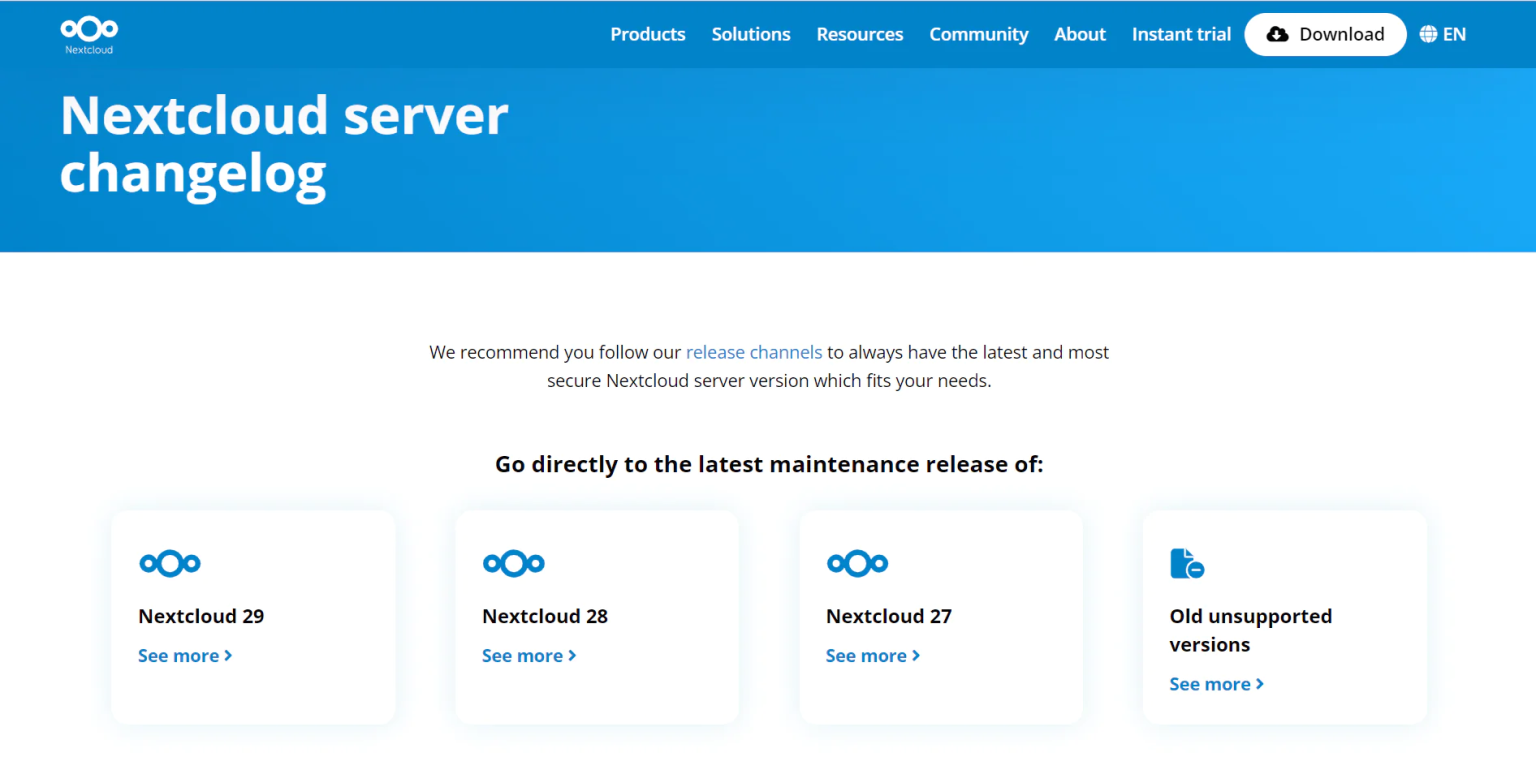Select the Community menu item
Screen dimensions: 1536x757
tap(978, 33)
